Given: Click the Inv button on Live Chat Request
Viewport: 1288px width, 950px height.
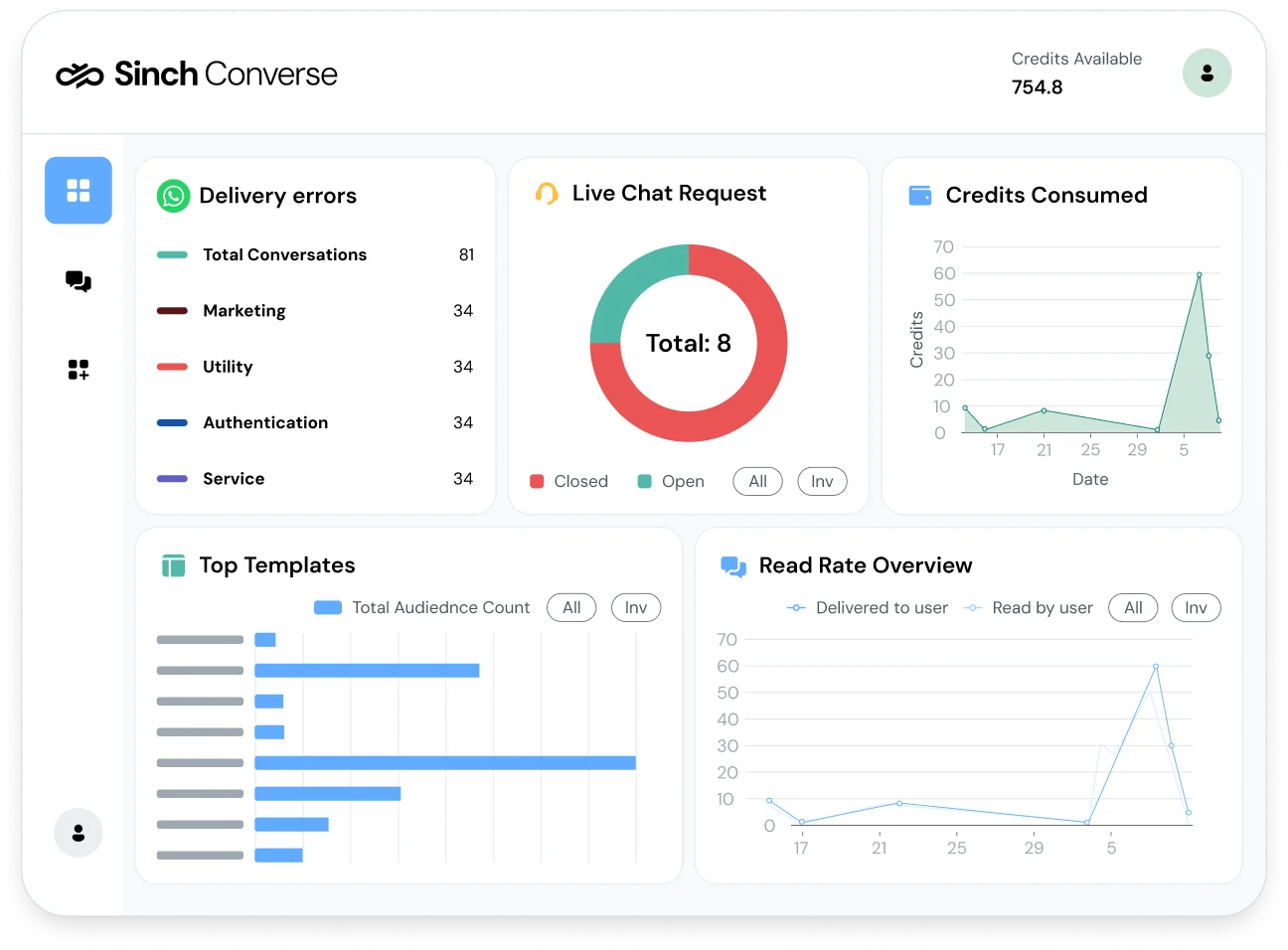Looking at the screenshot, I should coord(822,481).
